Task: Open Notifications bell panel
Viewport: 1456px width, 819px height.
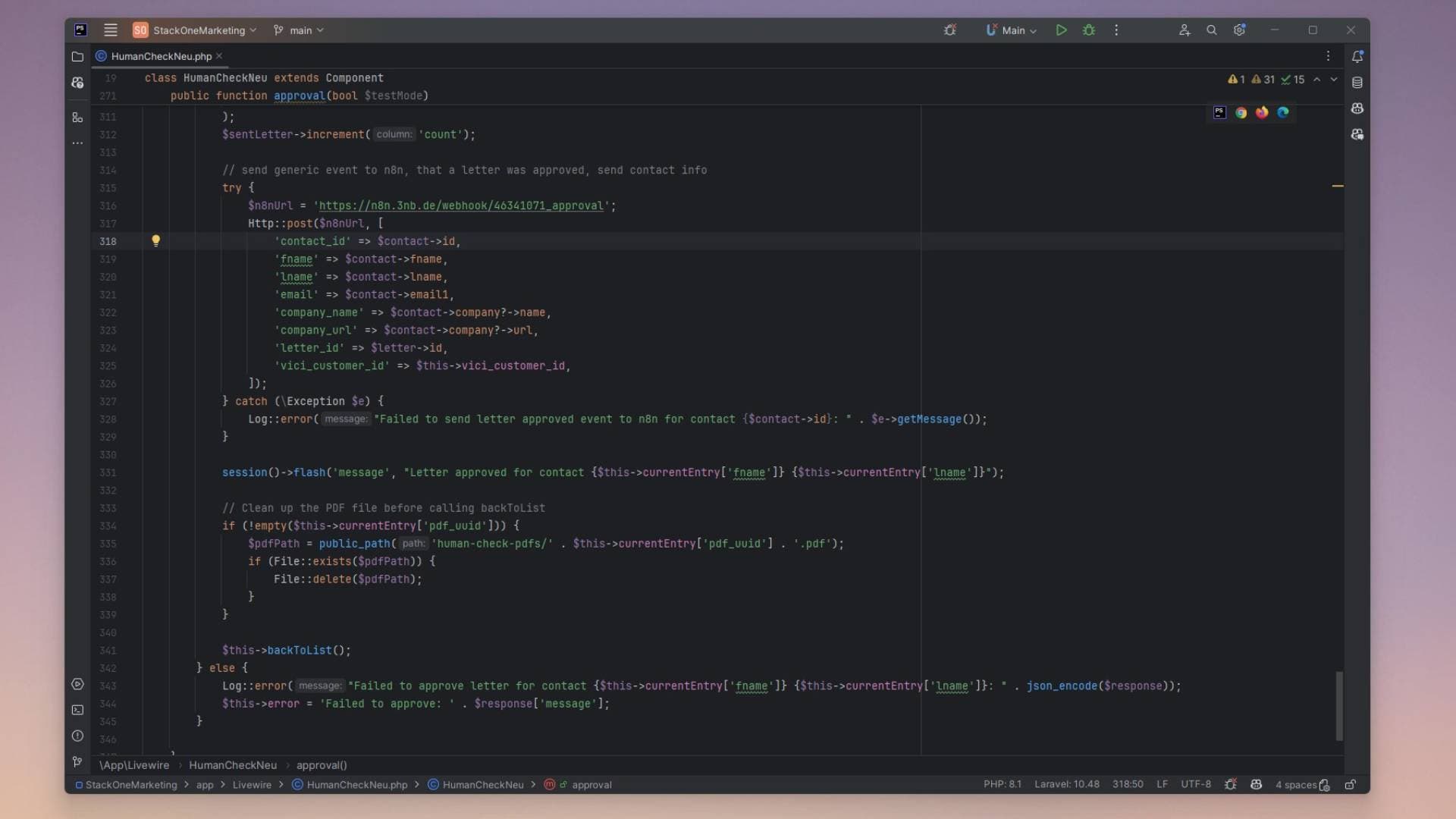Action: pos(1357,56)
